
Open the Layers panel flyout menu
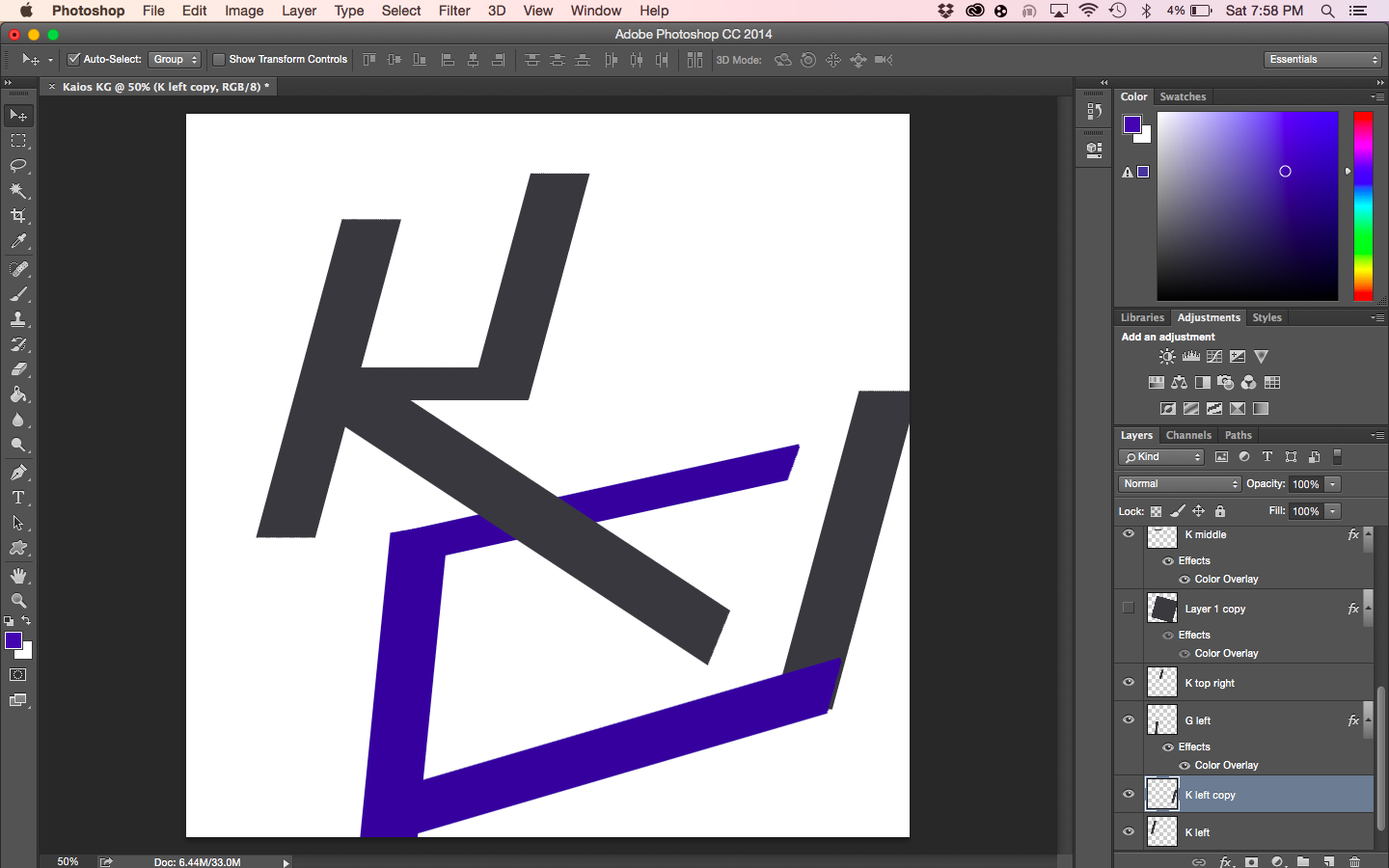[1378, 436]
